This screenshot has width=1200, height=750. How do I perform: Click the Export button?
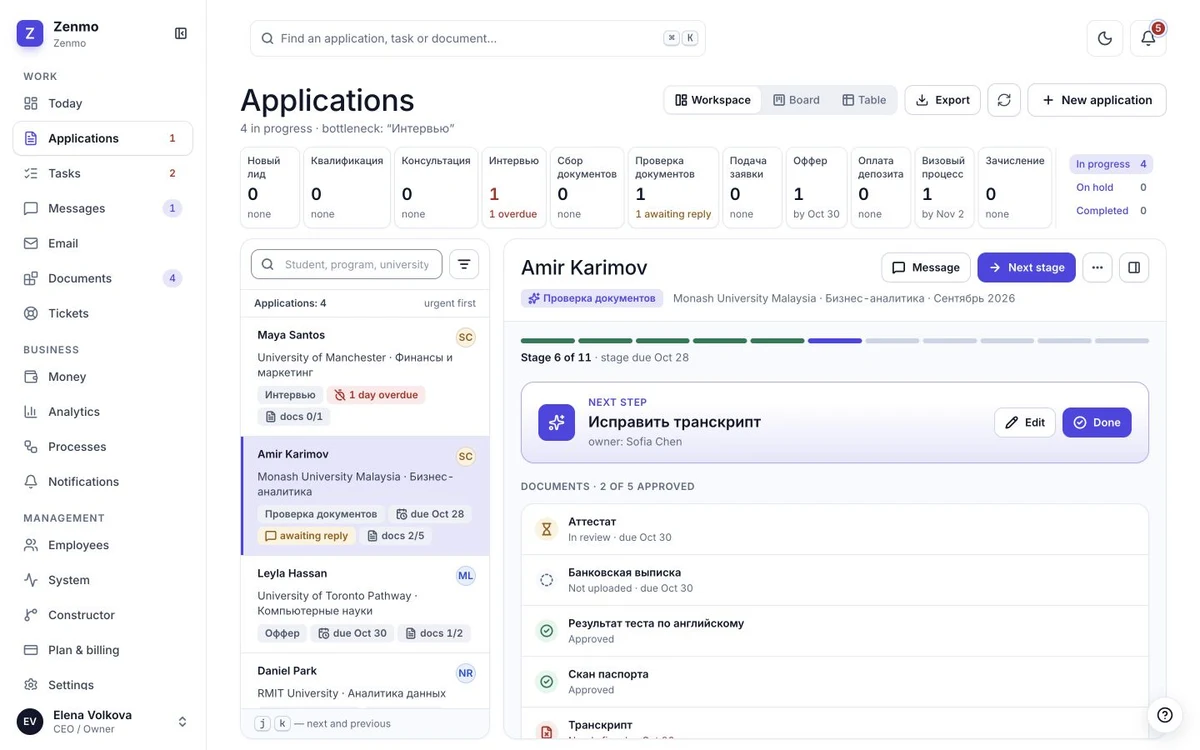tap(943, 100)
